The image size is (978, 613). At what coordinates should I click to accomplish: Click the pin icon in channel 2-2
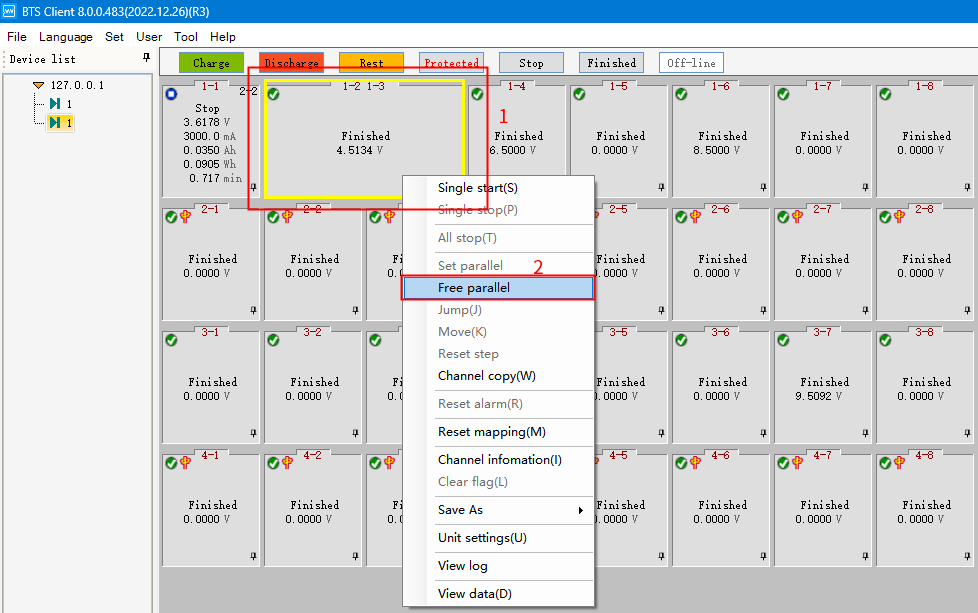click(355, 310)
